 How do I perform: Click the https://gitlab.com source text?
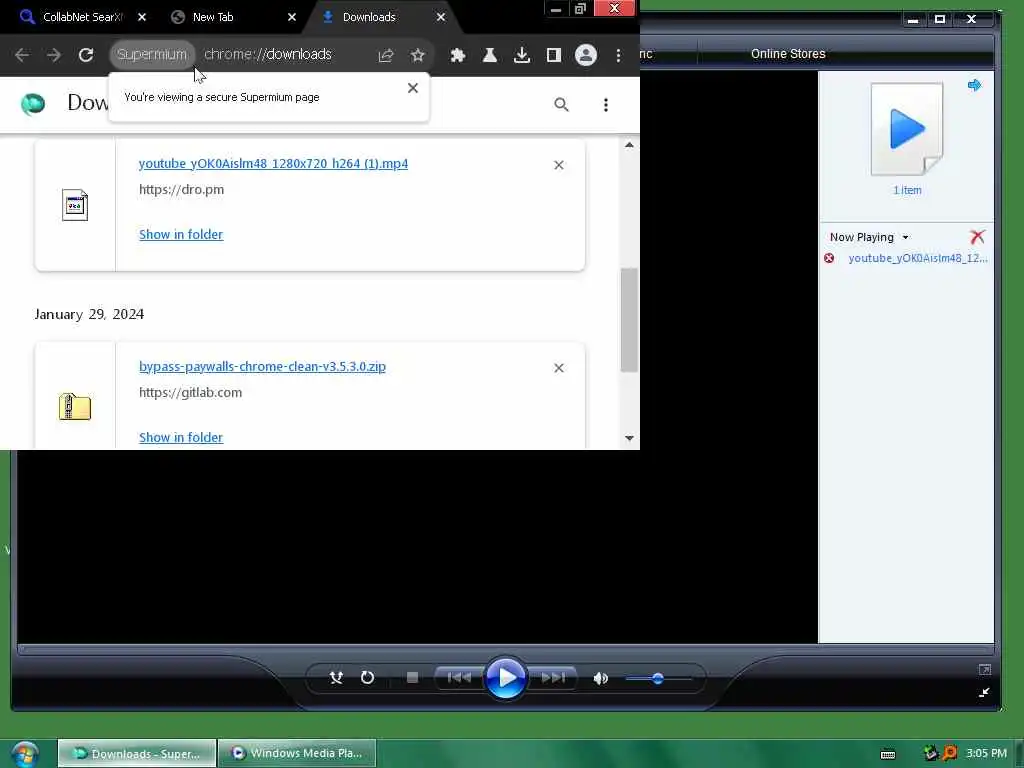coord(191,392)
